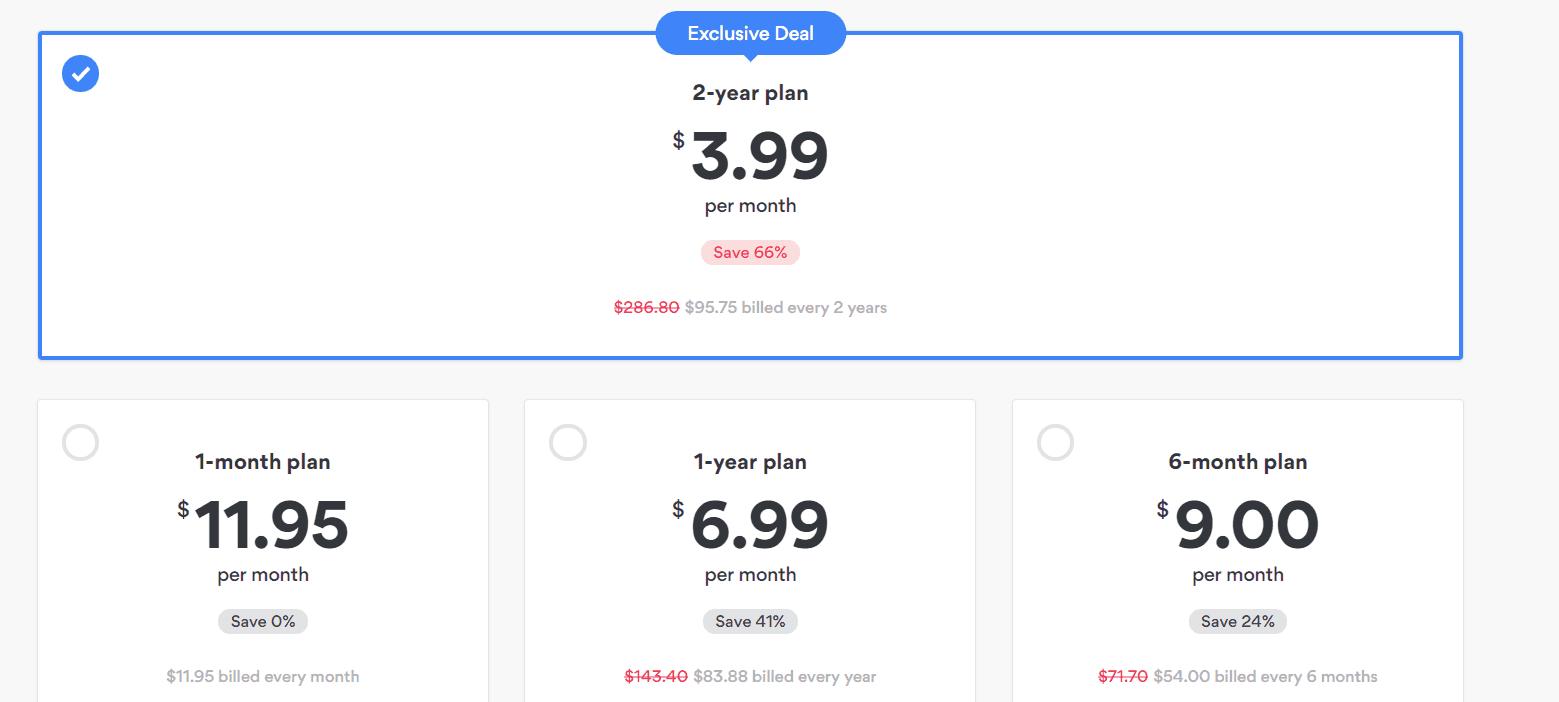Click the 1-year plan heading
1559x702 pixels.
750,462
